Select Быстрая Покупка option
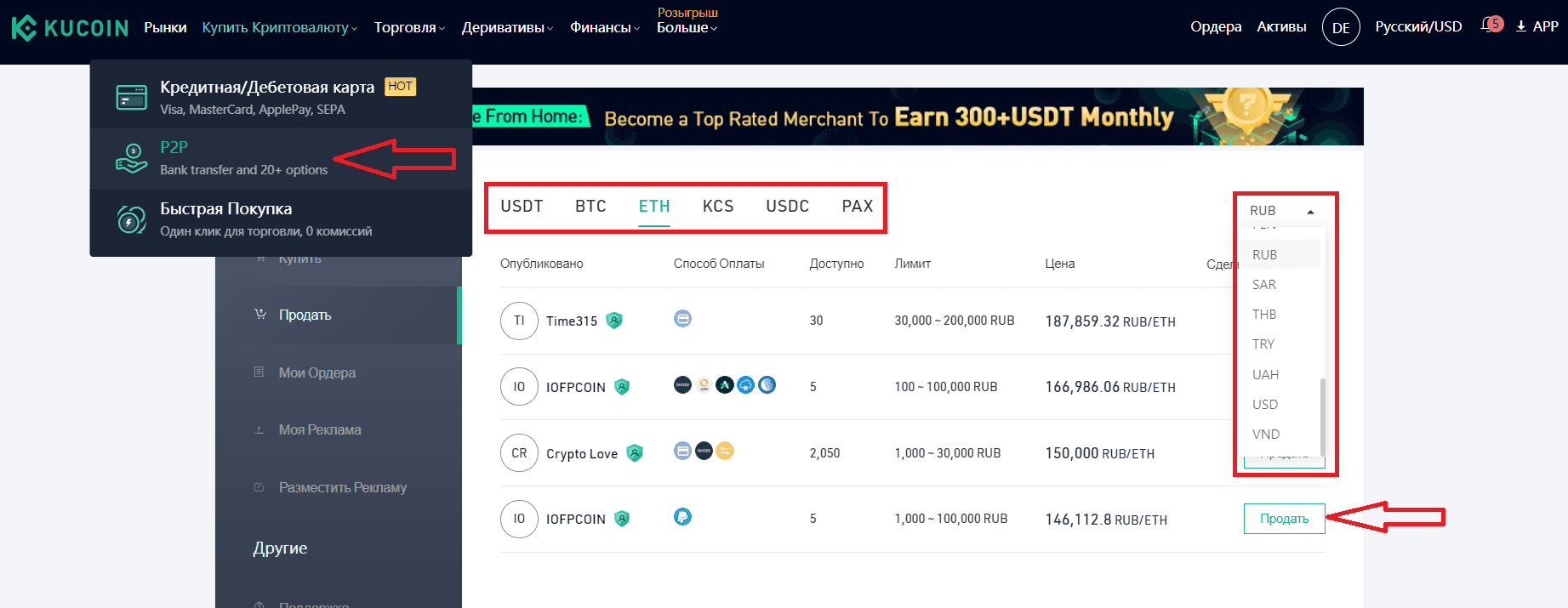This screenshot has height=608, width=1568. (281, 219)
